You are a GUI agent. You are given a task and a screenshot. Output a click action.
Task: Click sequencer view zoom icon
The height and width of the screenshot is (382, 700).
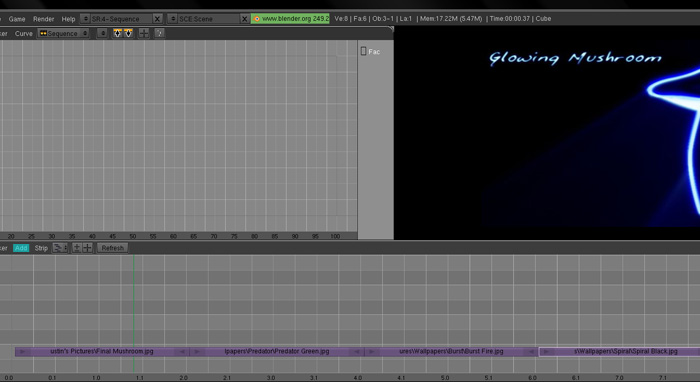pyautogui.click(x=77, y=248)
